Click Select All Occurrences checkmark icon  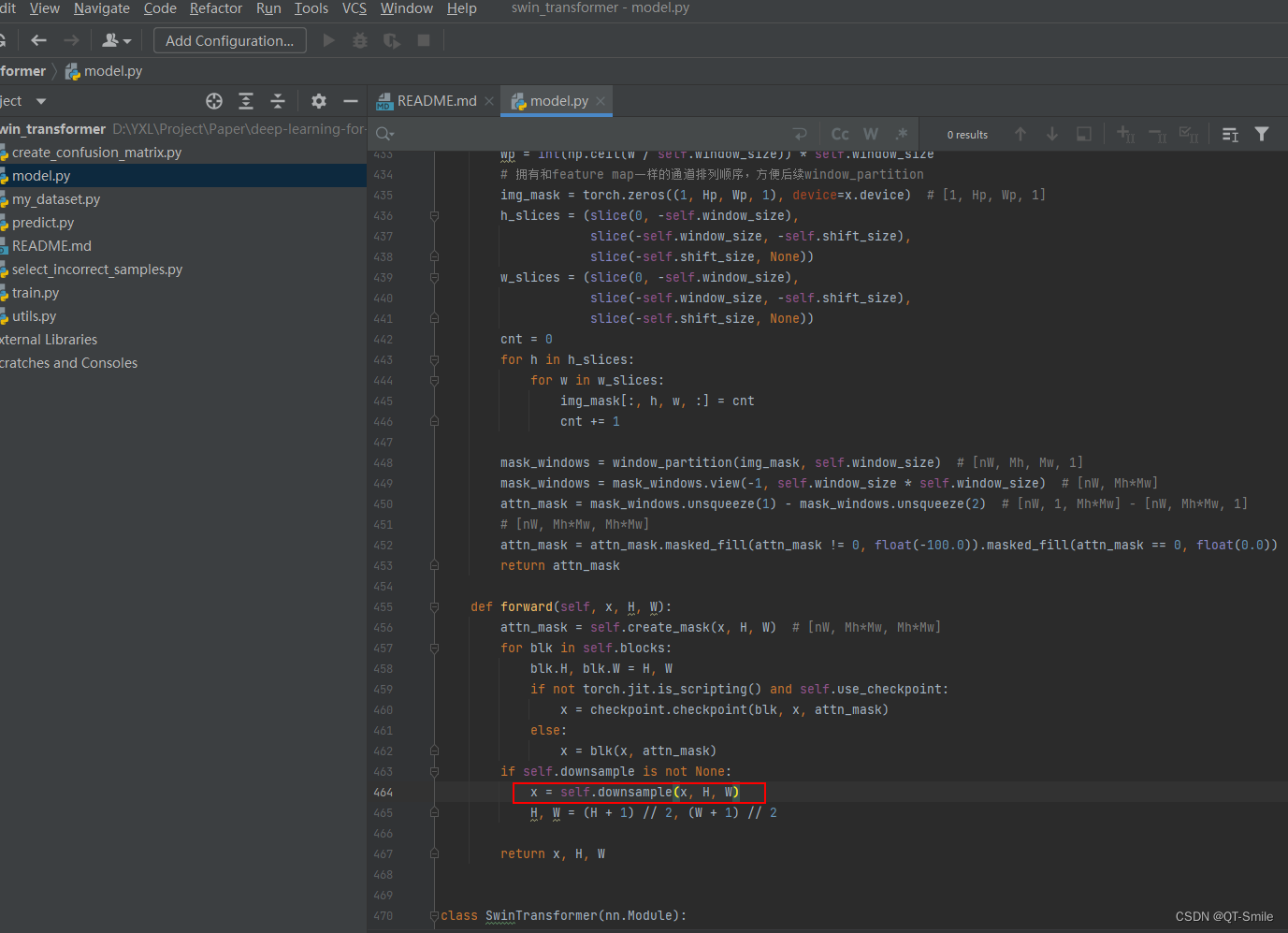(x=1189, y=134)
